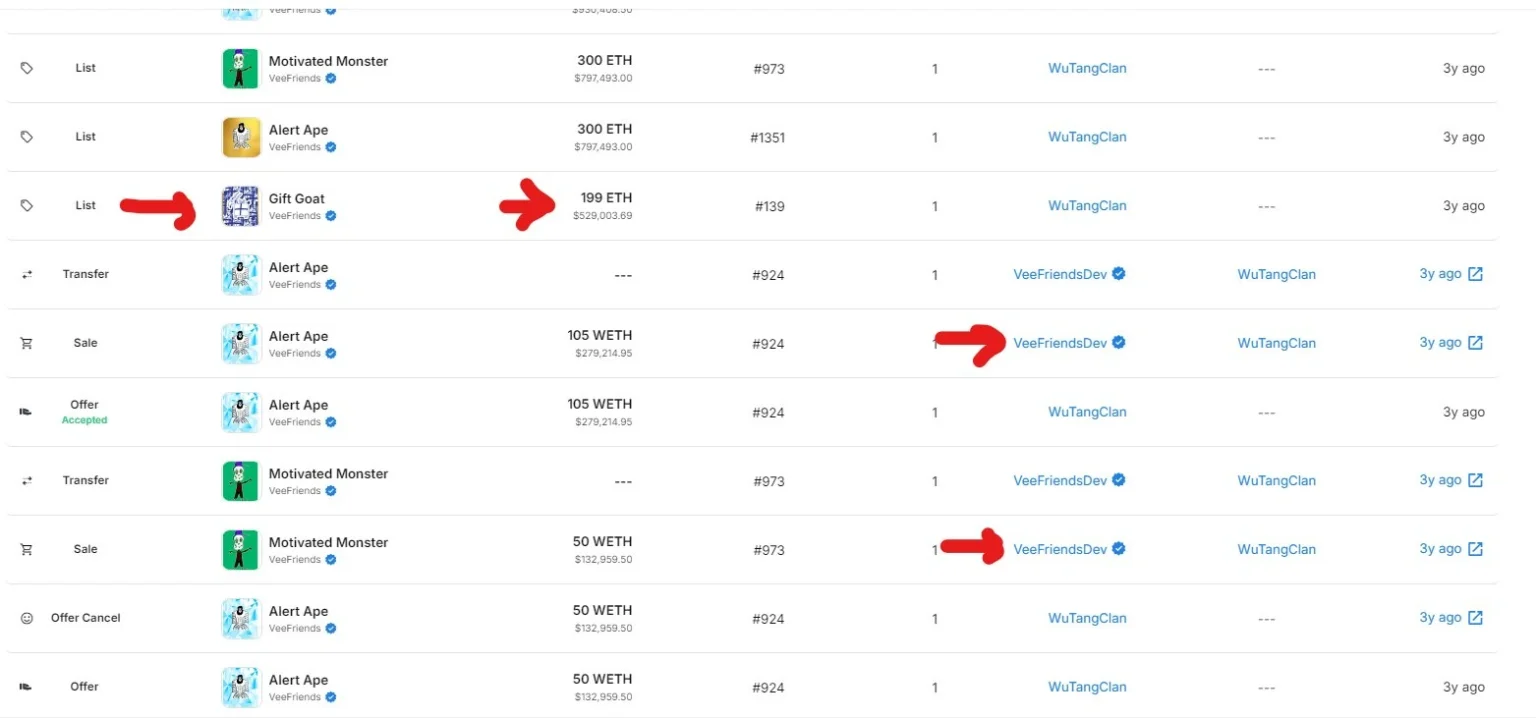The width and height of the screenshot is (1536, 718).
Task: Open the '3y ago' link in Offer Cancel row
Action: (x=1440, y=617)
